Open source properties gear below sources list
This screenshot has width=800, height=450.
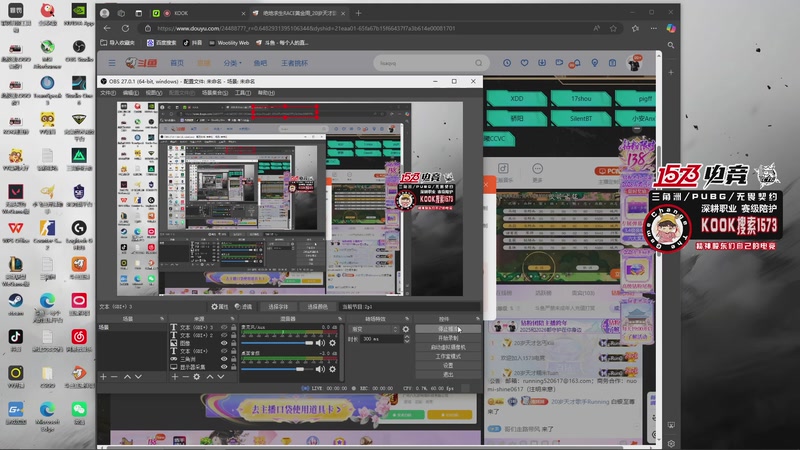pos(197,377)
